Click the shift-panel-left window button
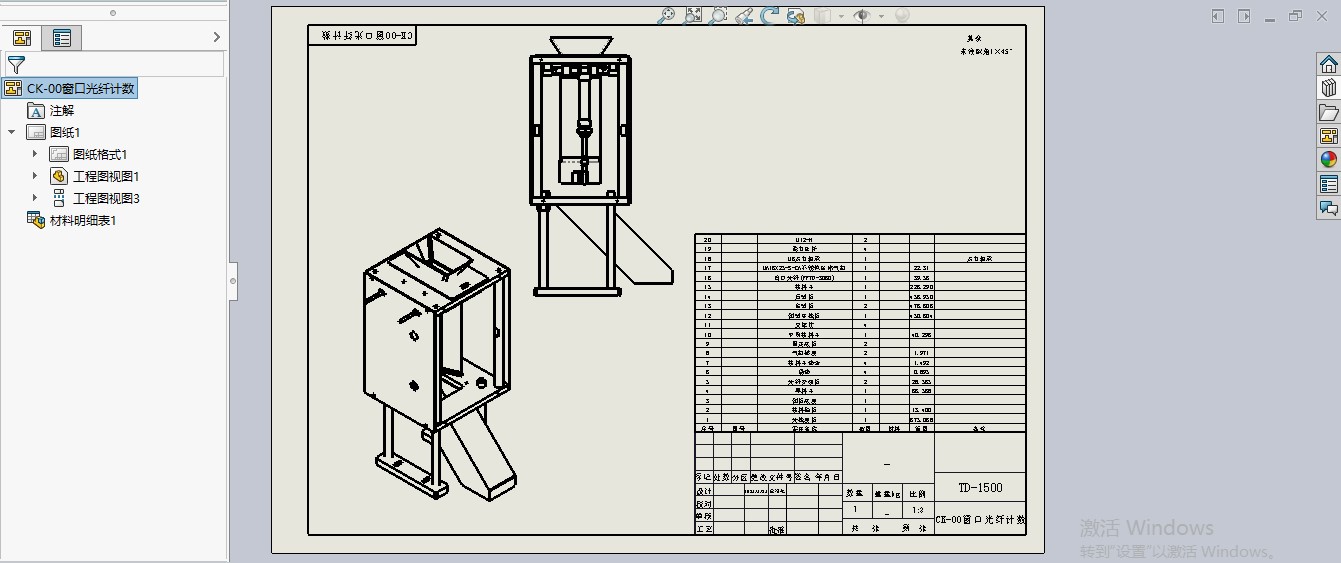 pos(1218,16)
